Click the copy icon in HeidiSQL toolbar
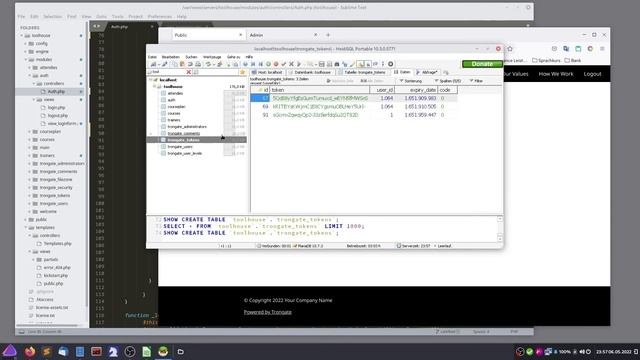 pyautogui.click(x=175, y=64)
